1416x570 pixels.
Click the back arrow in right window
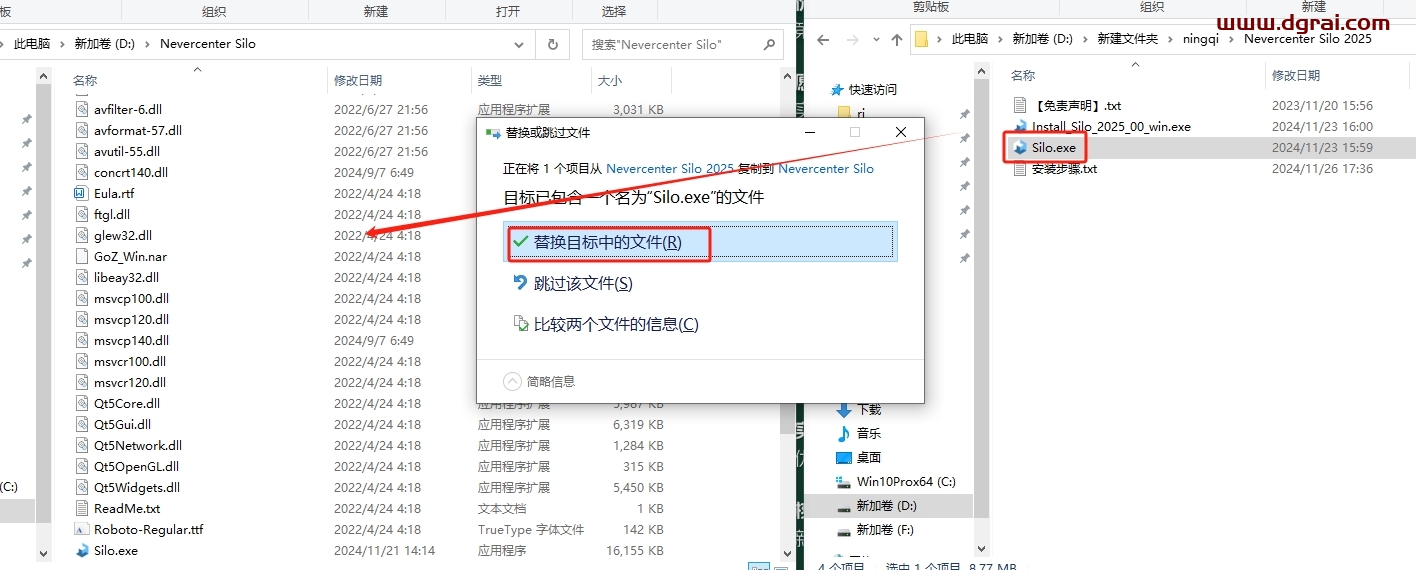[823, 39]
